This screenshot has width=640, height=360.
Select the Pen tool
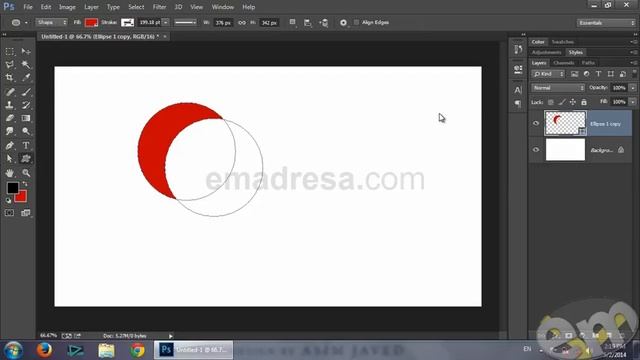click(9, 145)
